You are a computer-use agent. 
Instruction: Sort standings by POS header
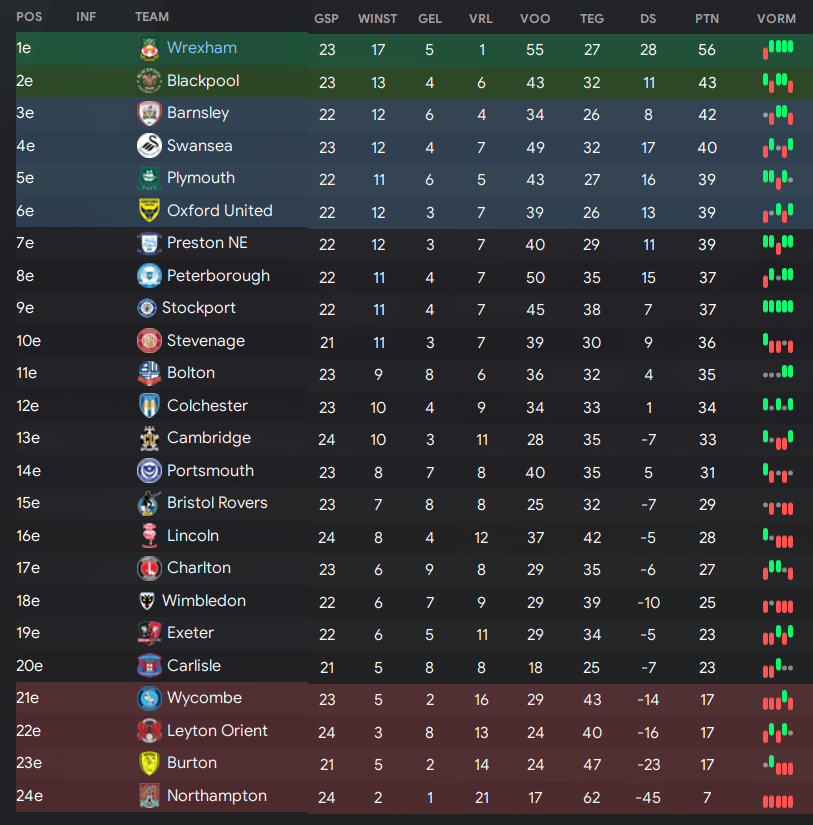[29, 17]
